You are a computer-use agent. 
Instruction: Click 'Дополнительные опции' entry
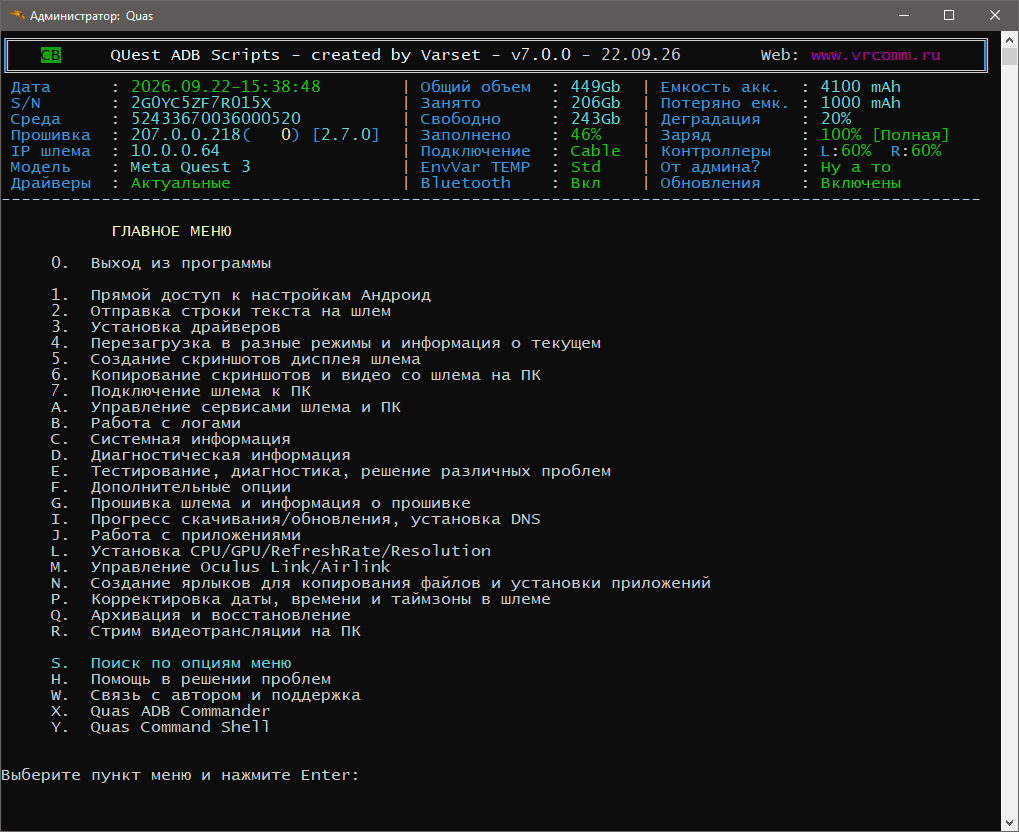(x=171, y=487)
